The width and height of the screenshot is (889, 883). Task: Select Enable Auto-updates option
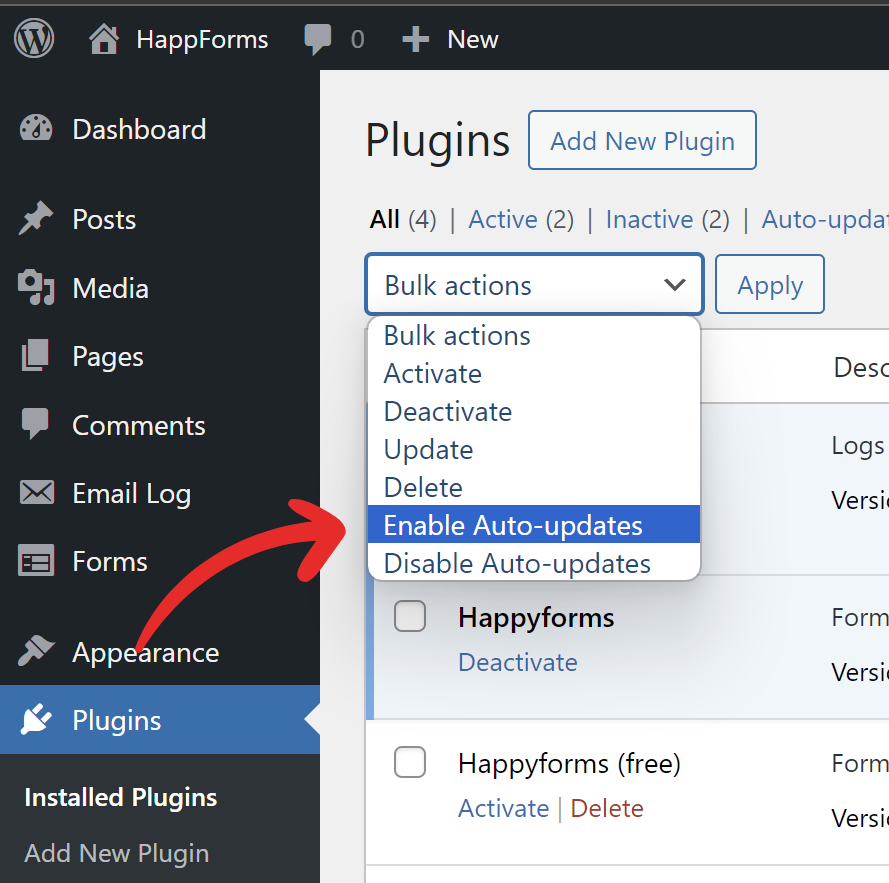click(534, 525)
